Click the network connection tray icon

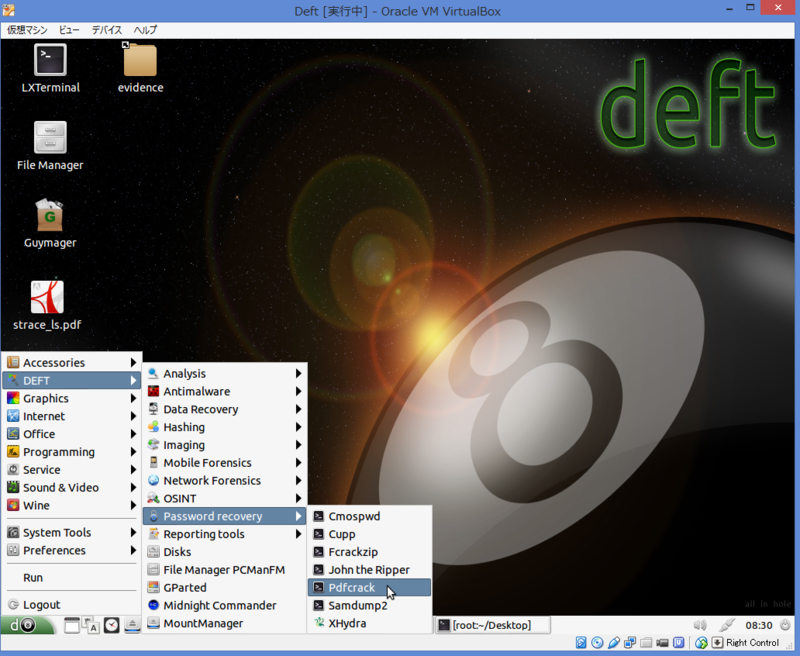(x=727, y=625)
